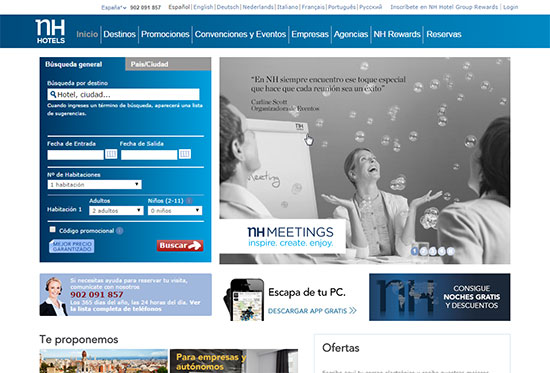Select slide 3 in banner carousel
The height and width of the screenshot is (373, 550).
[x=432, y=251]
